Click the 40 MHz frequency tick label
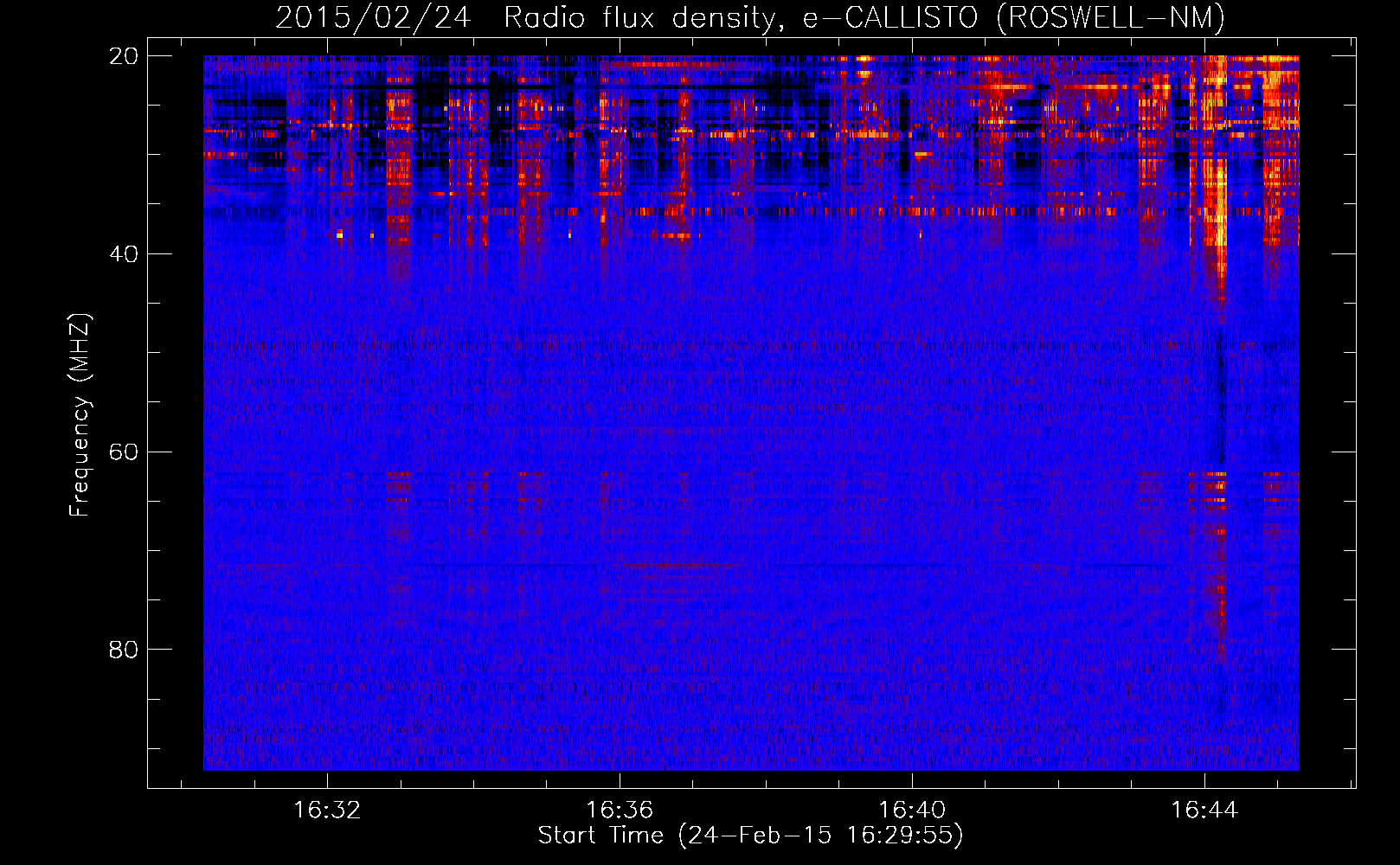The image size is (1400, 865). [x=123, y=253]
